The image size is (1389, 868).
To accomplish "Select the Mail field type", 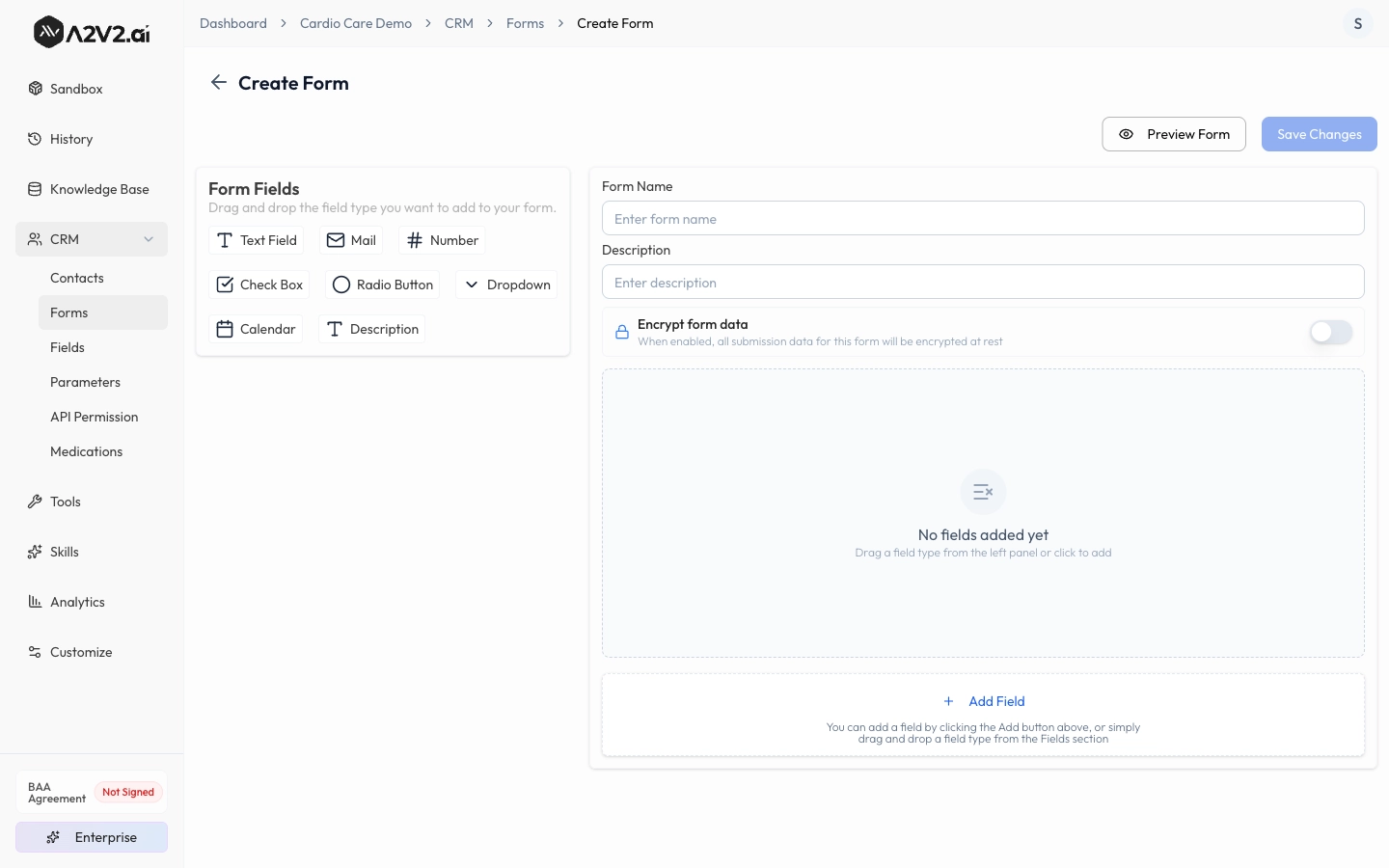I will [350, 240].
